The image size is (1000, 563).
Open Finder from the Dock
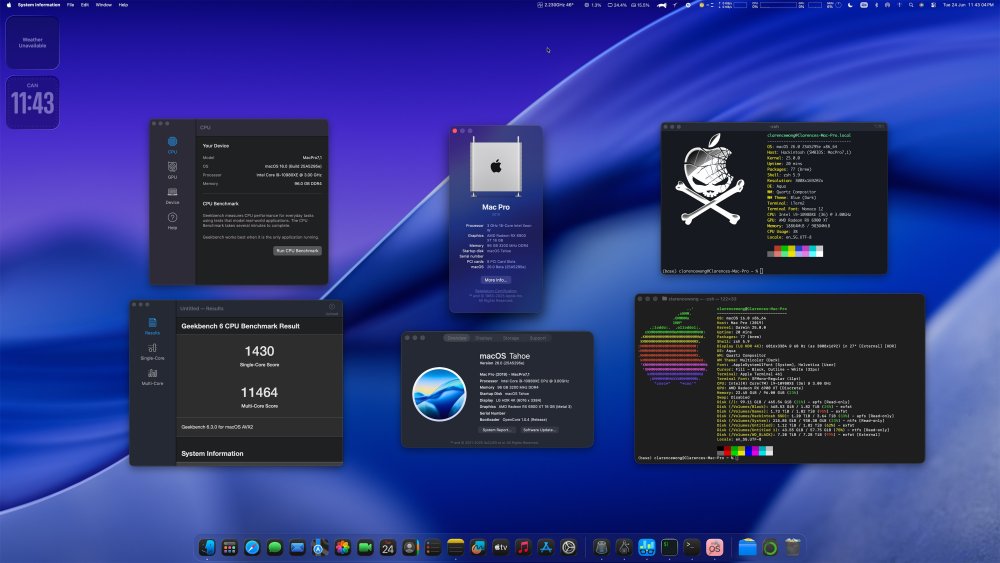click(x=207, y=547)
